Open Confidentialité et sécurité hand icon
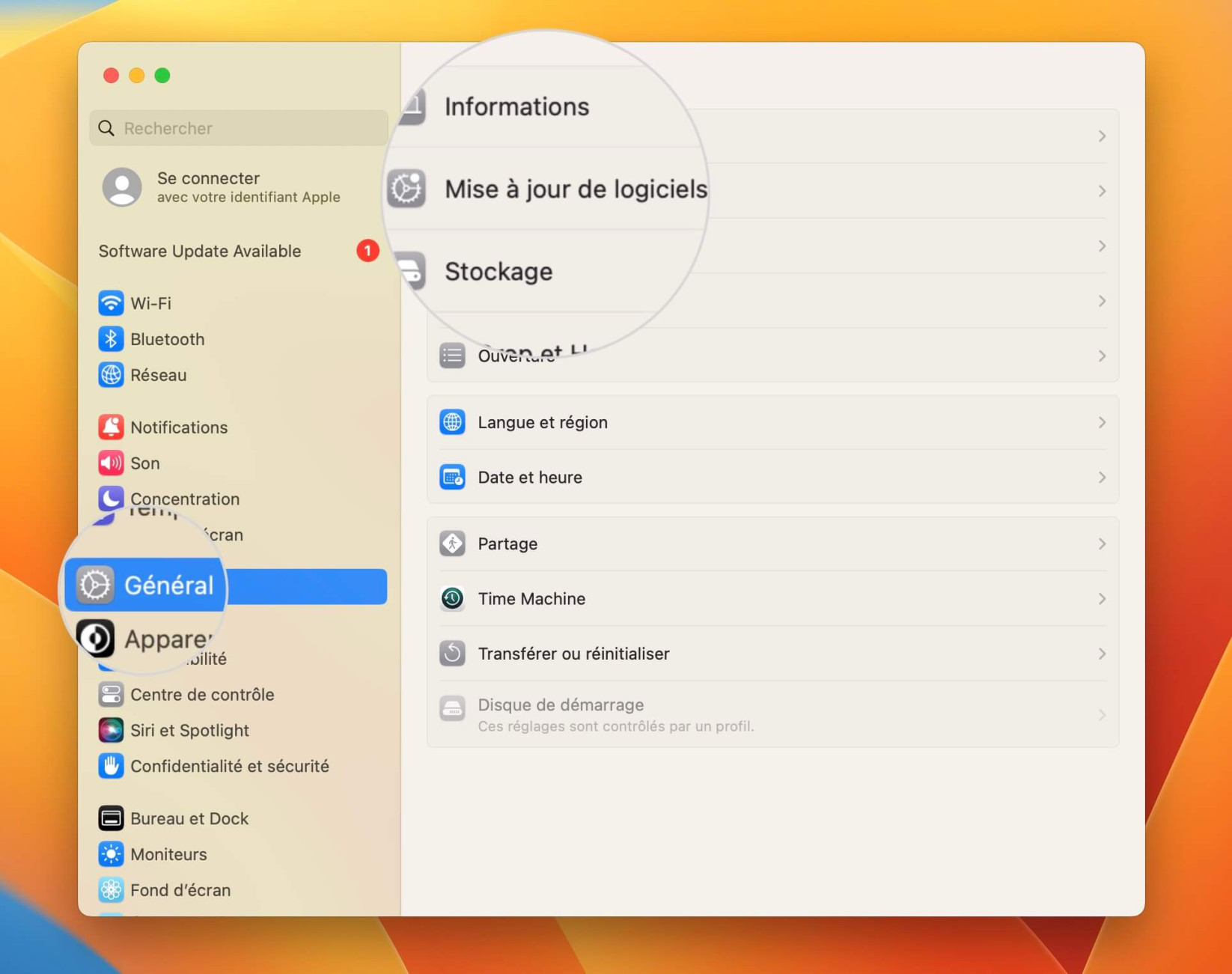 [111, 767]
